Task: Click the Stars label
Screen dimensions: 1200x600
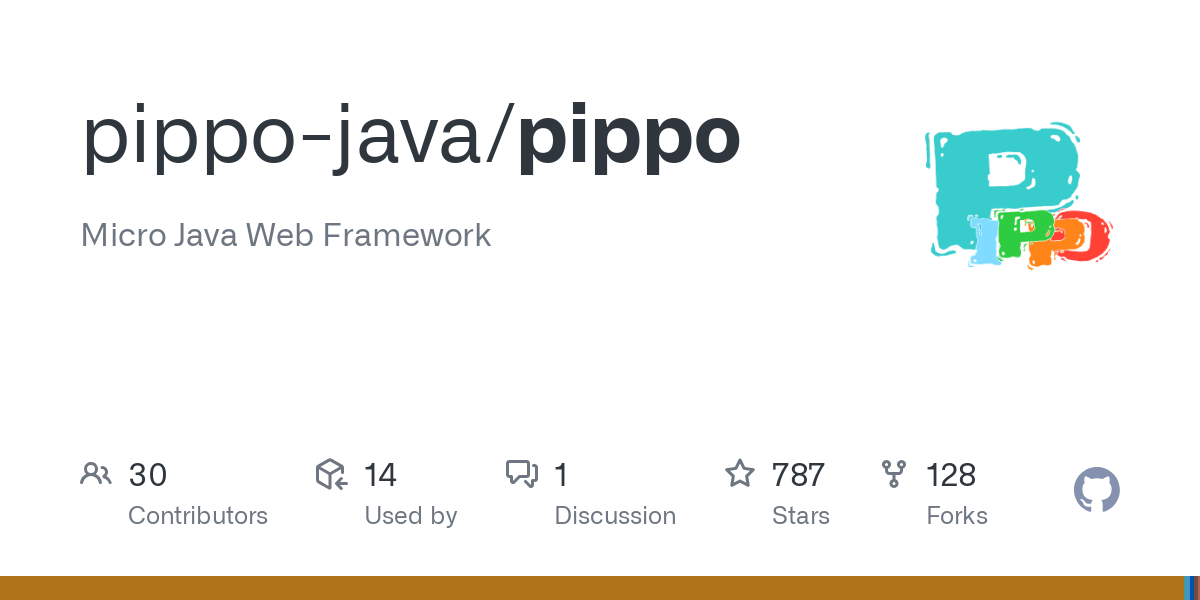Action: (x=801, y=516)
